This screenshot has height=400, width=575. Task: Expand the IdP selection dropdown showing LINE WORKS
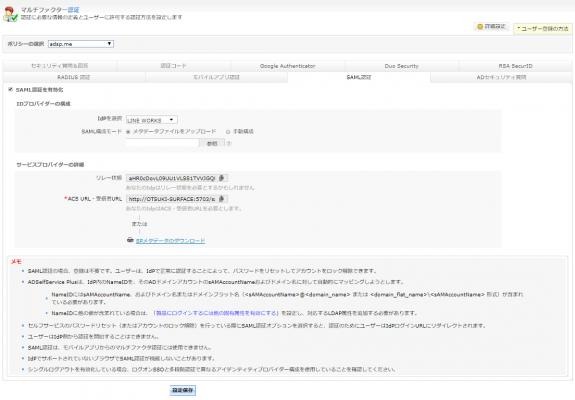click(x=151, y=120)
